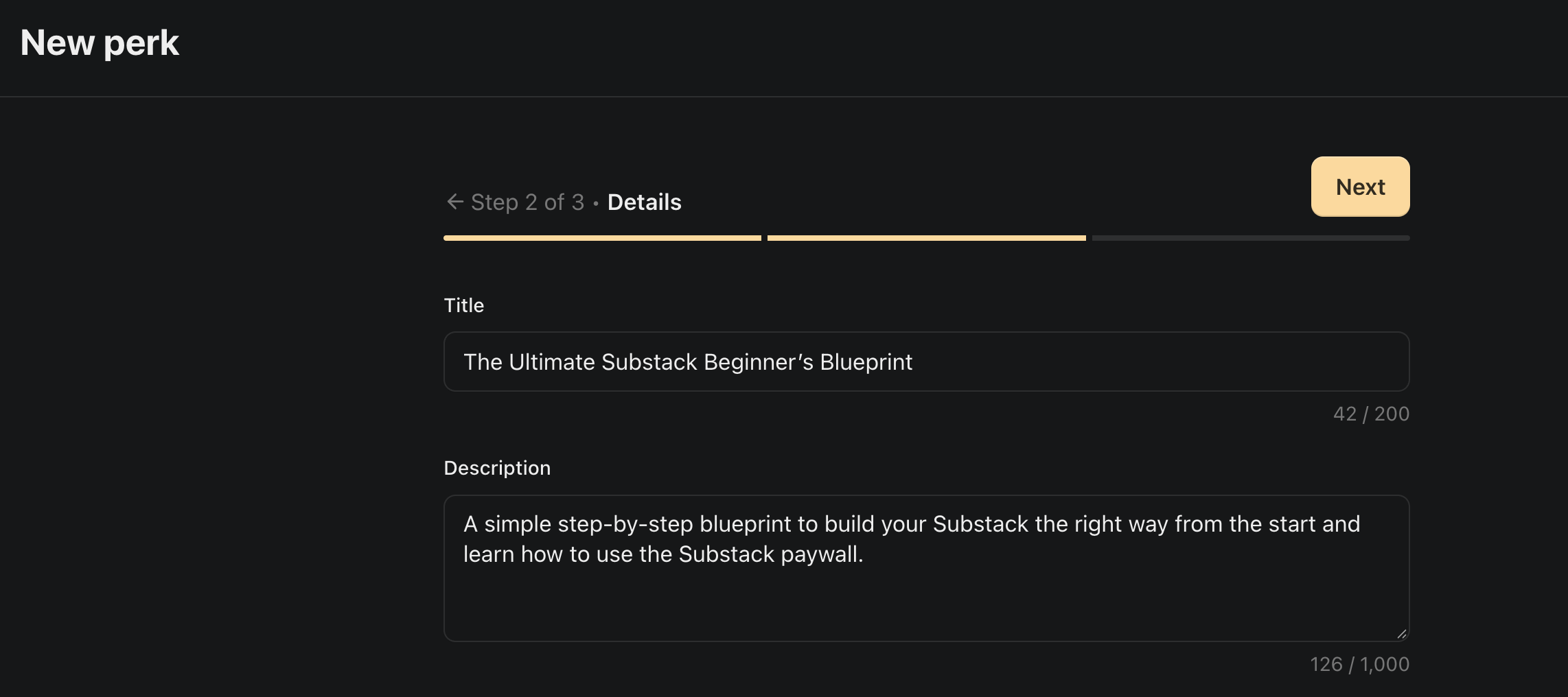The image size is (1568, 697).
Task: Click the Title field label
Action: [x=464, y=305]
